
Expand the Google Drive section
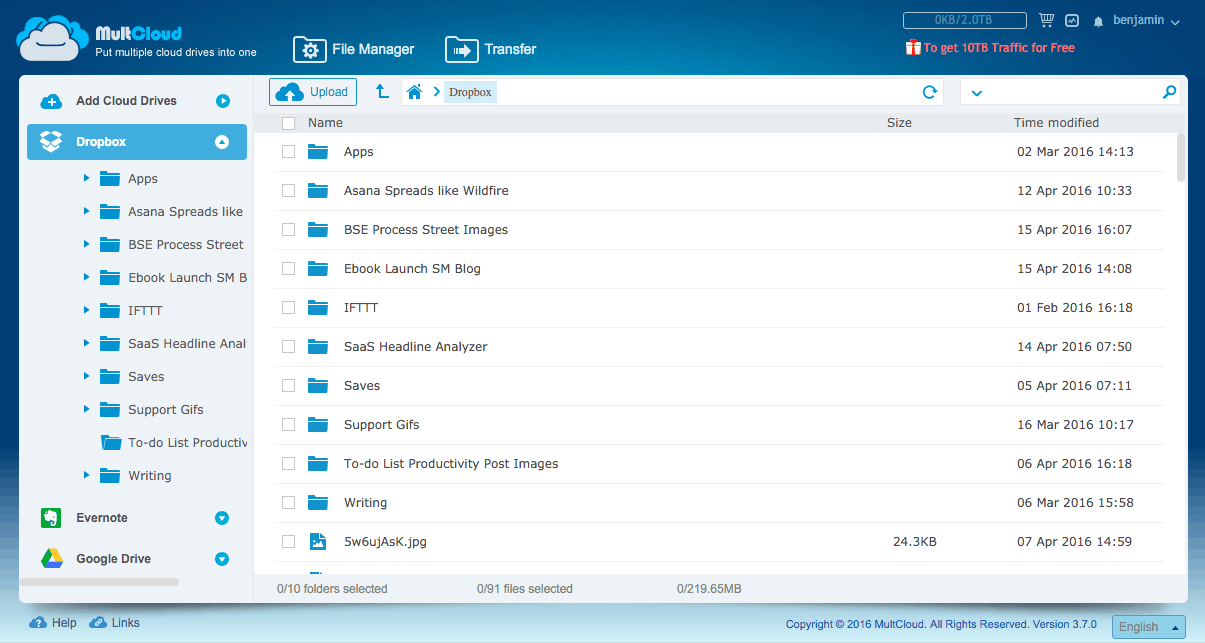tap(222, 559)
